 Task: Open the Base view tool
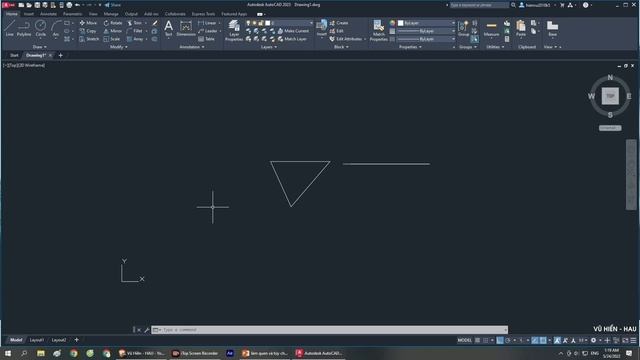(552, 28)
